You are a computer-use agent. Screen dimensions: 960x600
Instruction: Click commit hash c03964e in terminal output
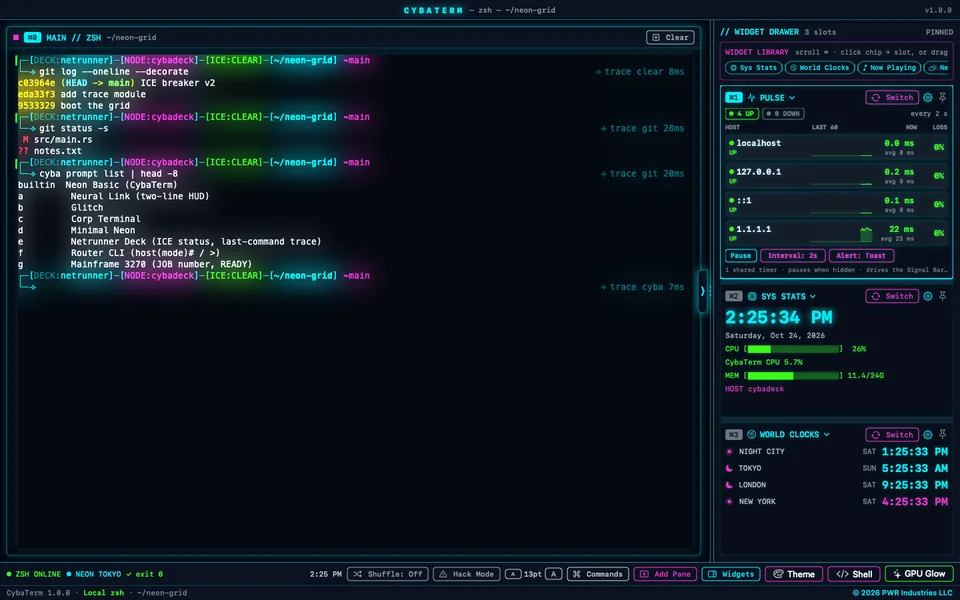(x=37, y=83)
